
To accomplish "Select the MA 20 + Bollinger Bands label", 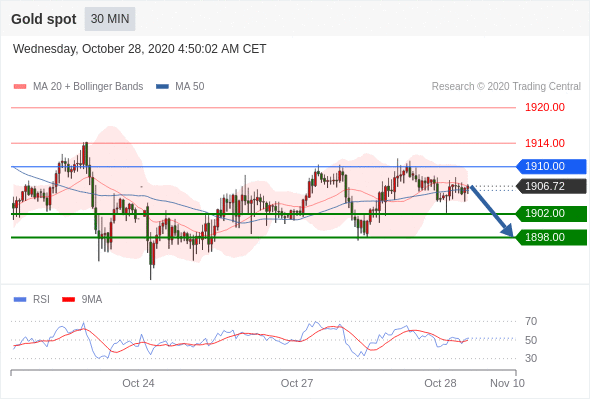I will pos(88,87).
